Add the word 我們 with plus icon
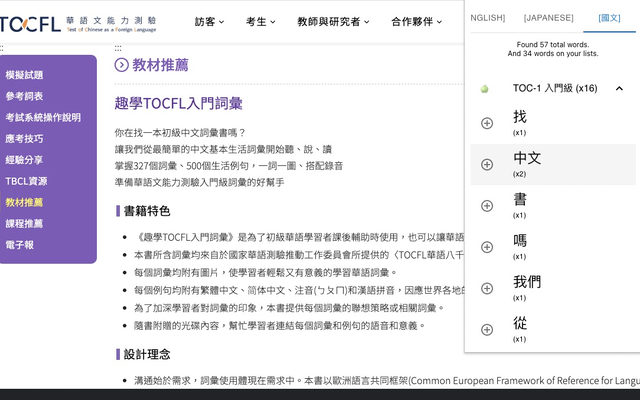 coord(487,288)
